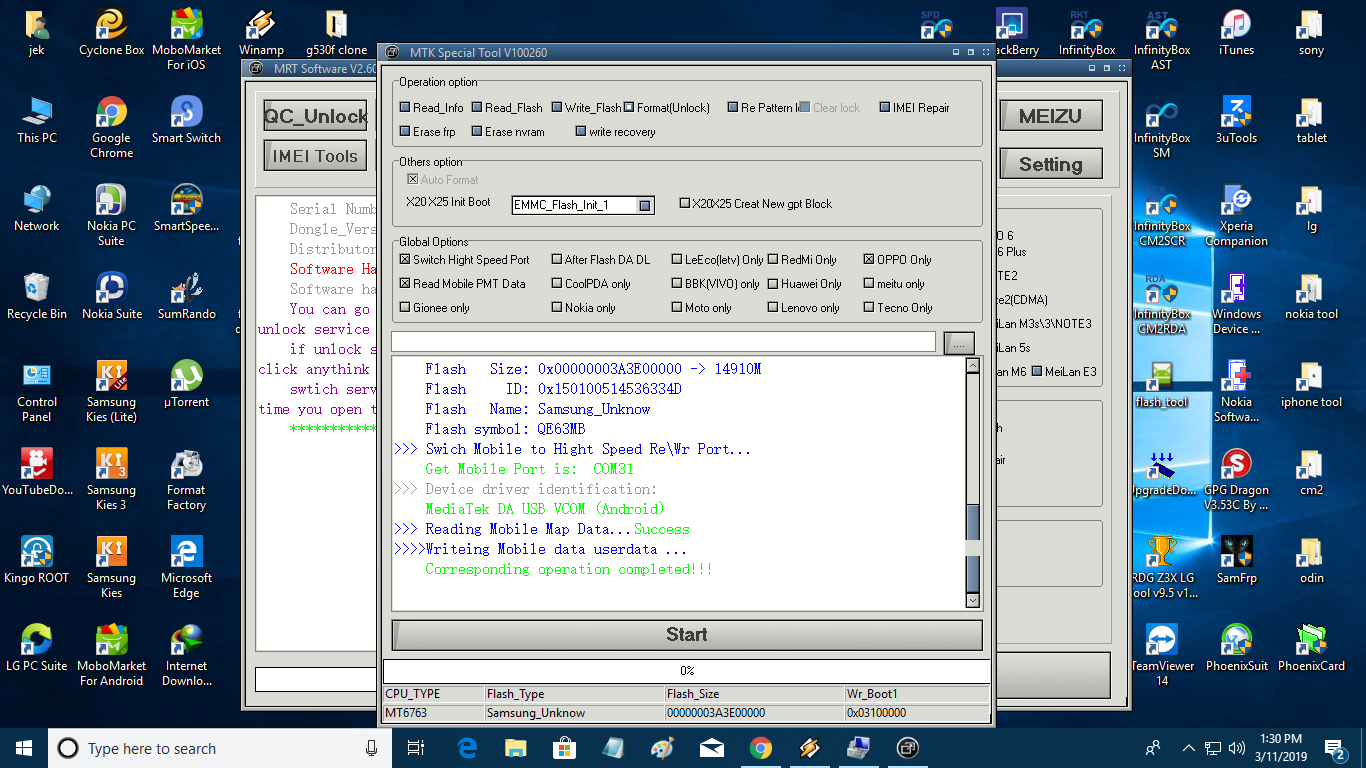Viewport: 1366px width, 768px height.
Task: Click QC_Unlock button in MRT Software
Action: click(315, 116)
